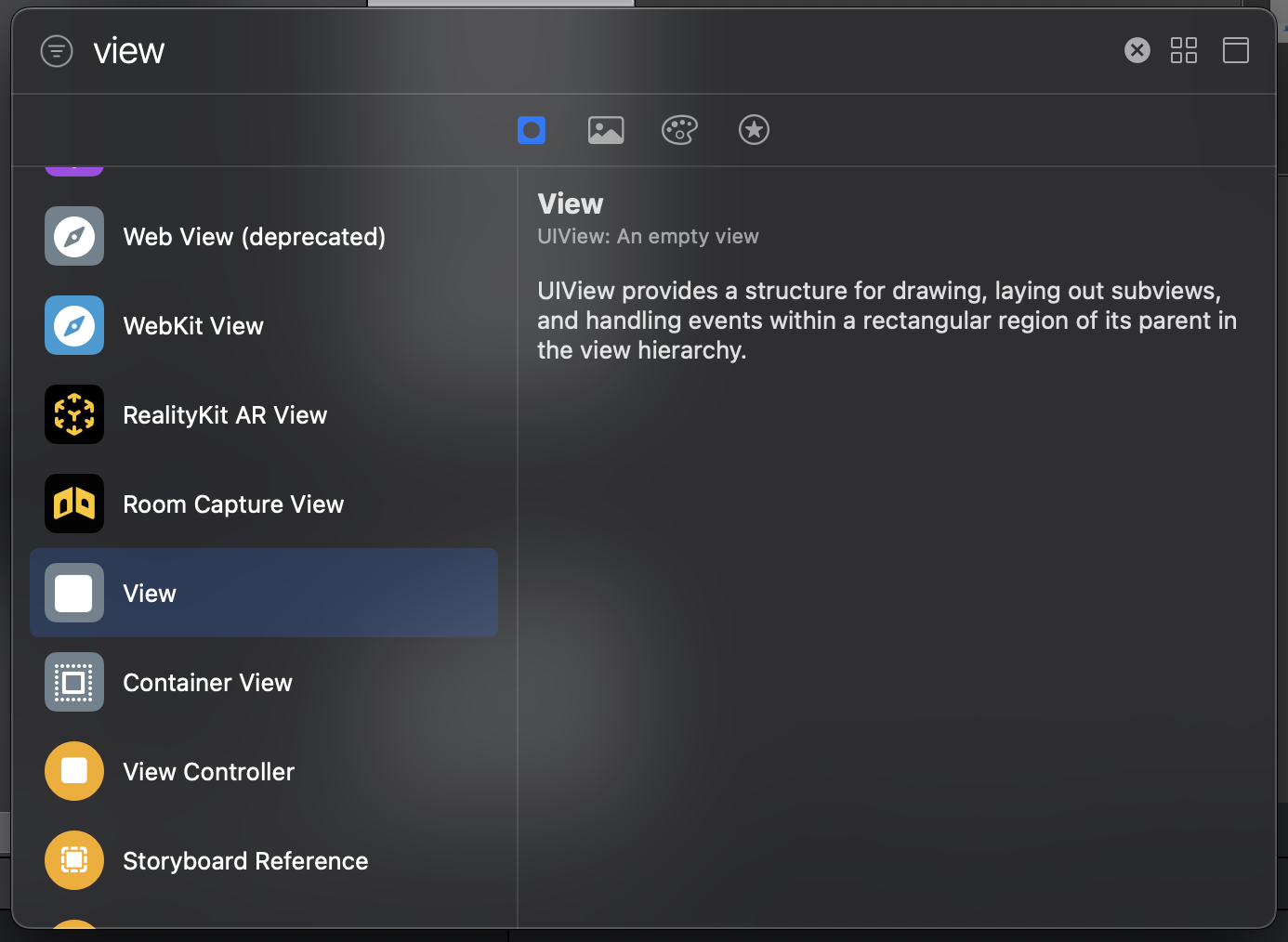Select the RealityKit AR View icon

point(74,414)
